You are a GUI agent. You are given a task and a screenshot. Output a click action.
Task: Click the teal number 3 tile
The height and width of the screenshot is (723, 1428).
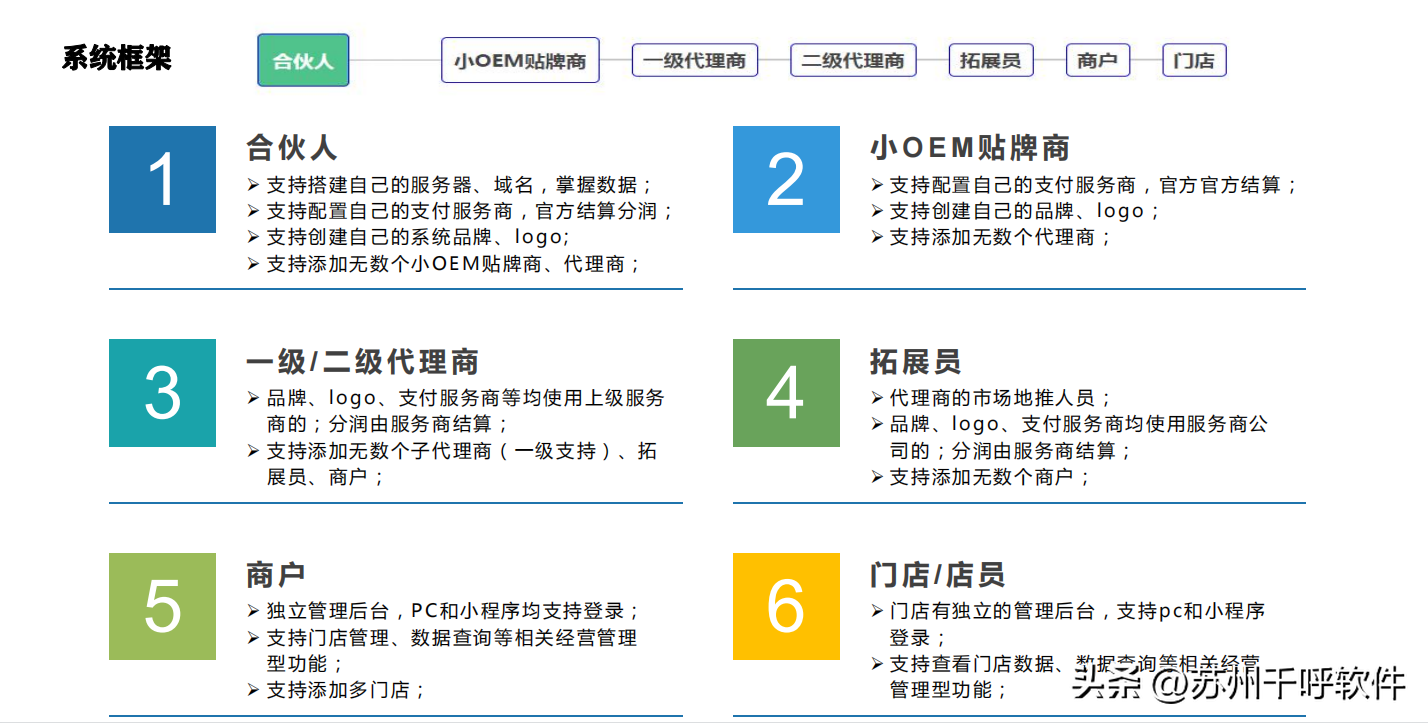coord(162,393)
